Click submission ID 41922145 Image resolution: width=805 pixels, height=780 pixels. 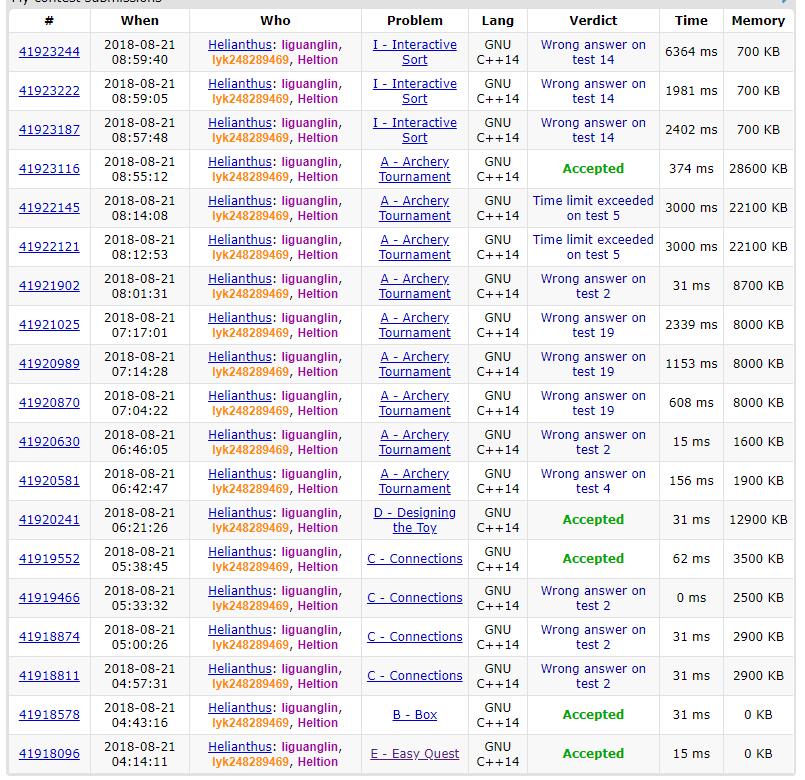pyautogui.click(x=49, y=208)
